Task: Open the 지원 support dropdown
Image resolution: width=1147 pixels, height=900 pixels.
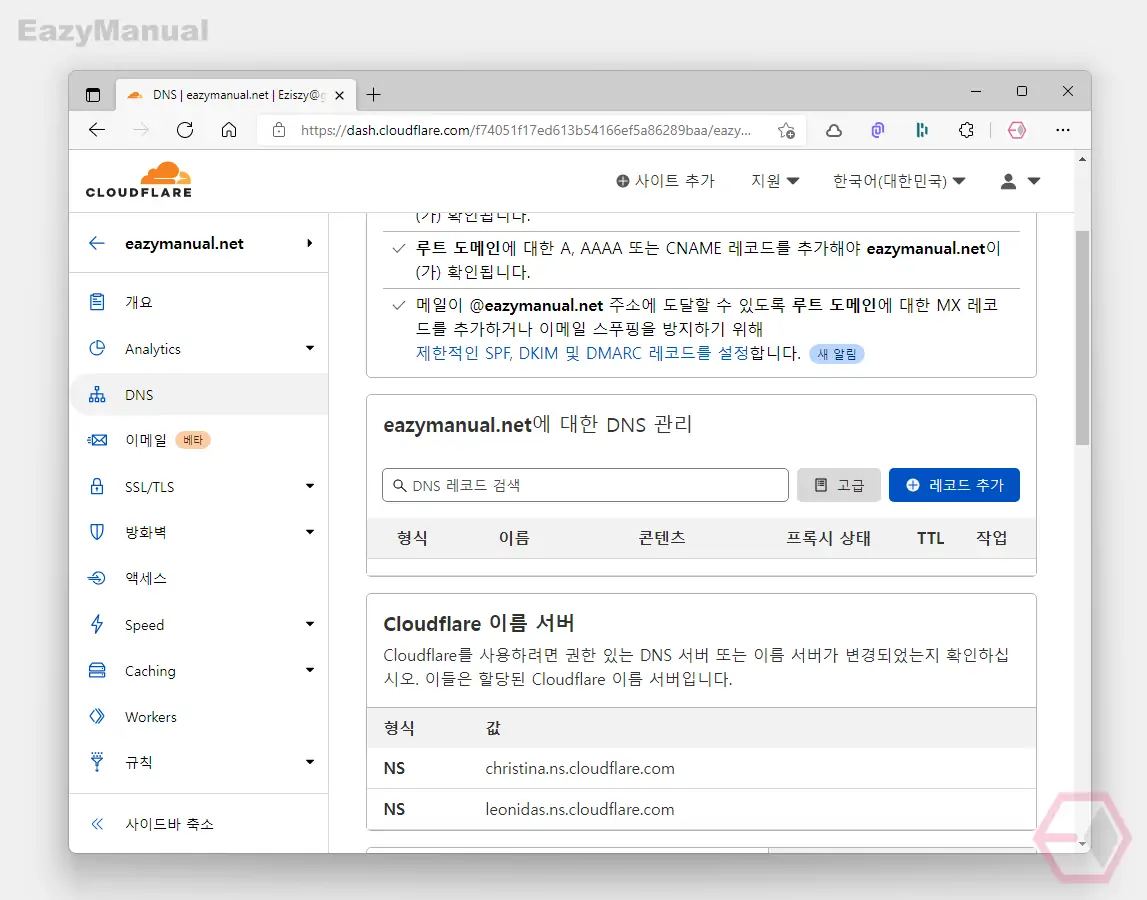Action: [775, 181]
